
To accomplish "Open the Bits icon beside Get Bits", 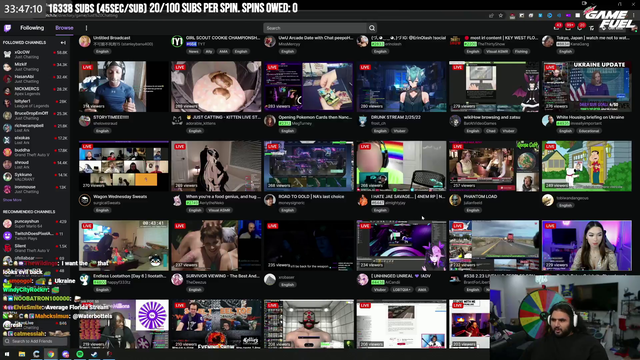I will [x=591, y=28].
